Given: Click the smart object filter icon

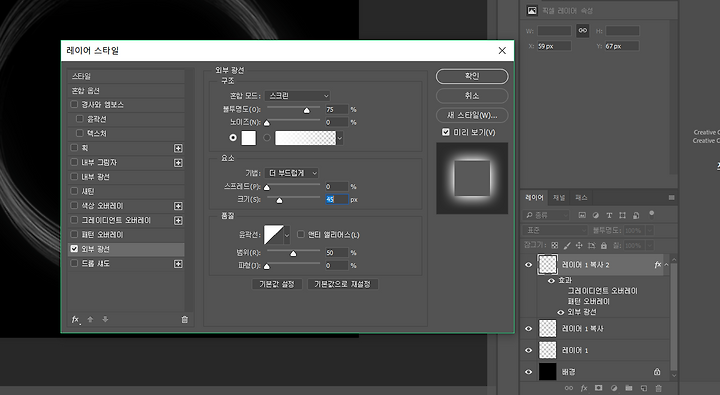Looking at the screenshot, I should point(636,215).
